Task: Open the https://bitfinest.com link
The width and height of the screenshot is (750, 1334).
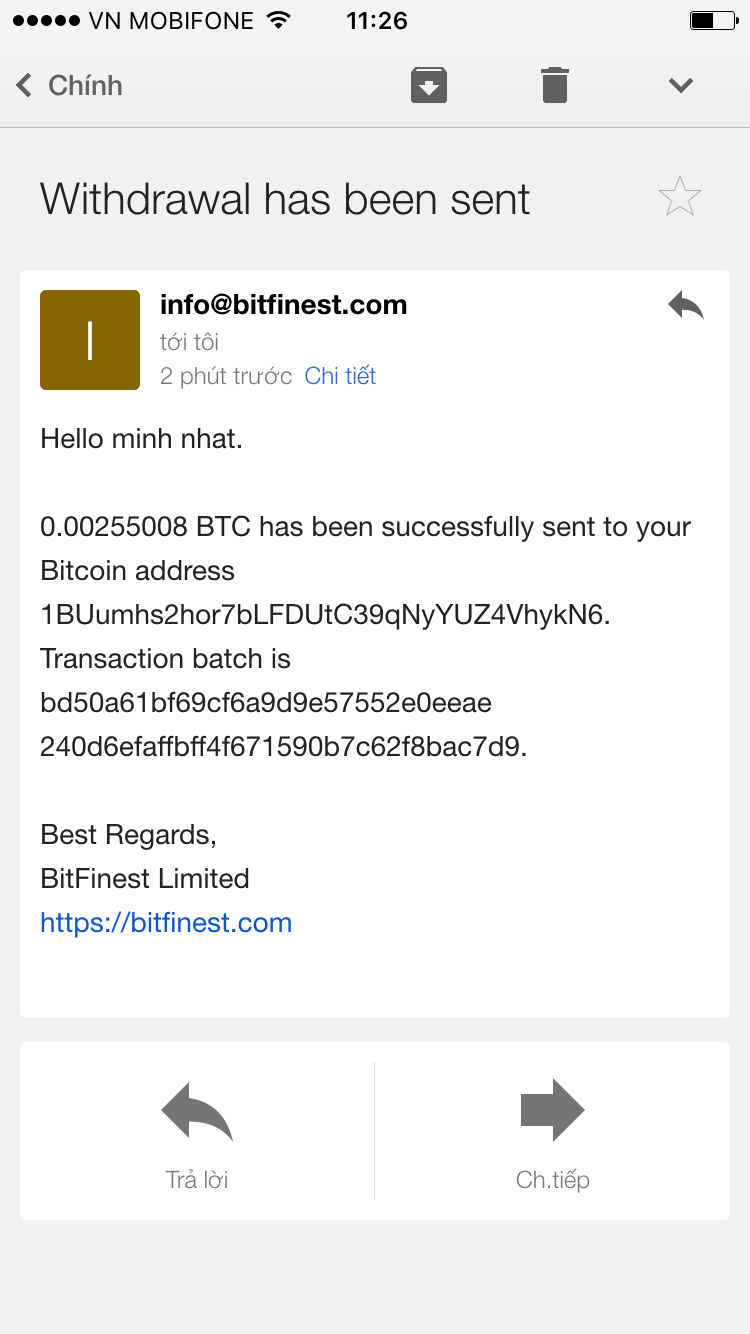Action: tap(166, 922)
